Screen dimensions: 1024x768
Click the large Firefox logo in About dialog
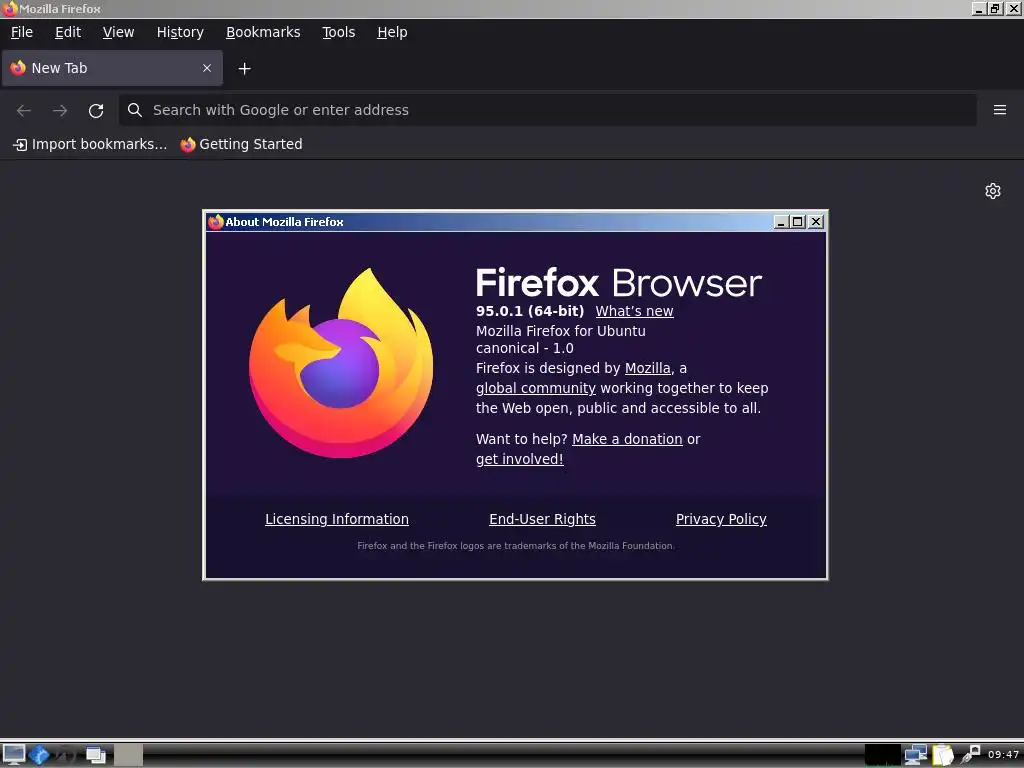point(341,363)
